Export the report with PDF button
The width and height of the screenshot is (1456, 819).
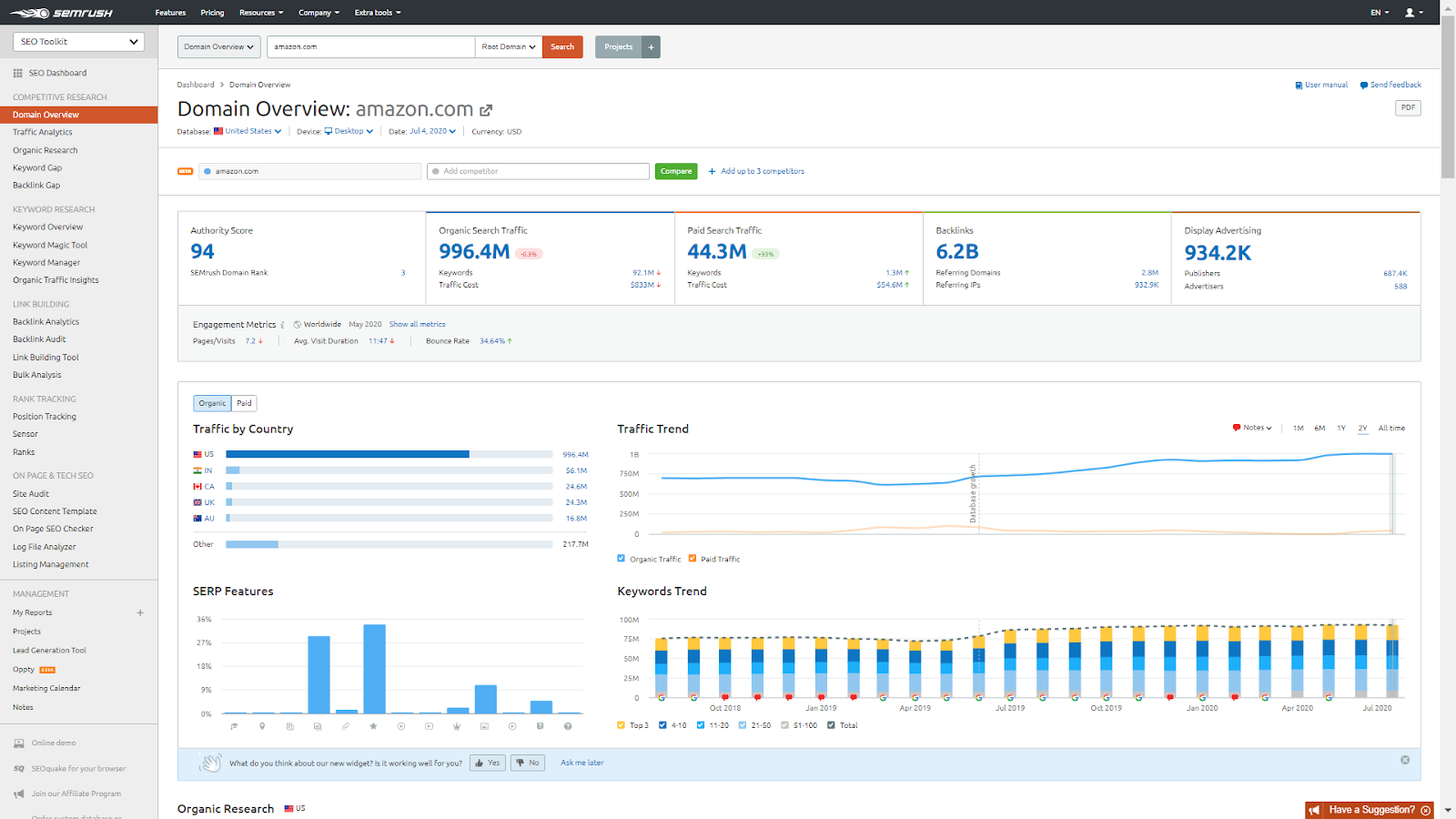(1408, 107)
